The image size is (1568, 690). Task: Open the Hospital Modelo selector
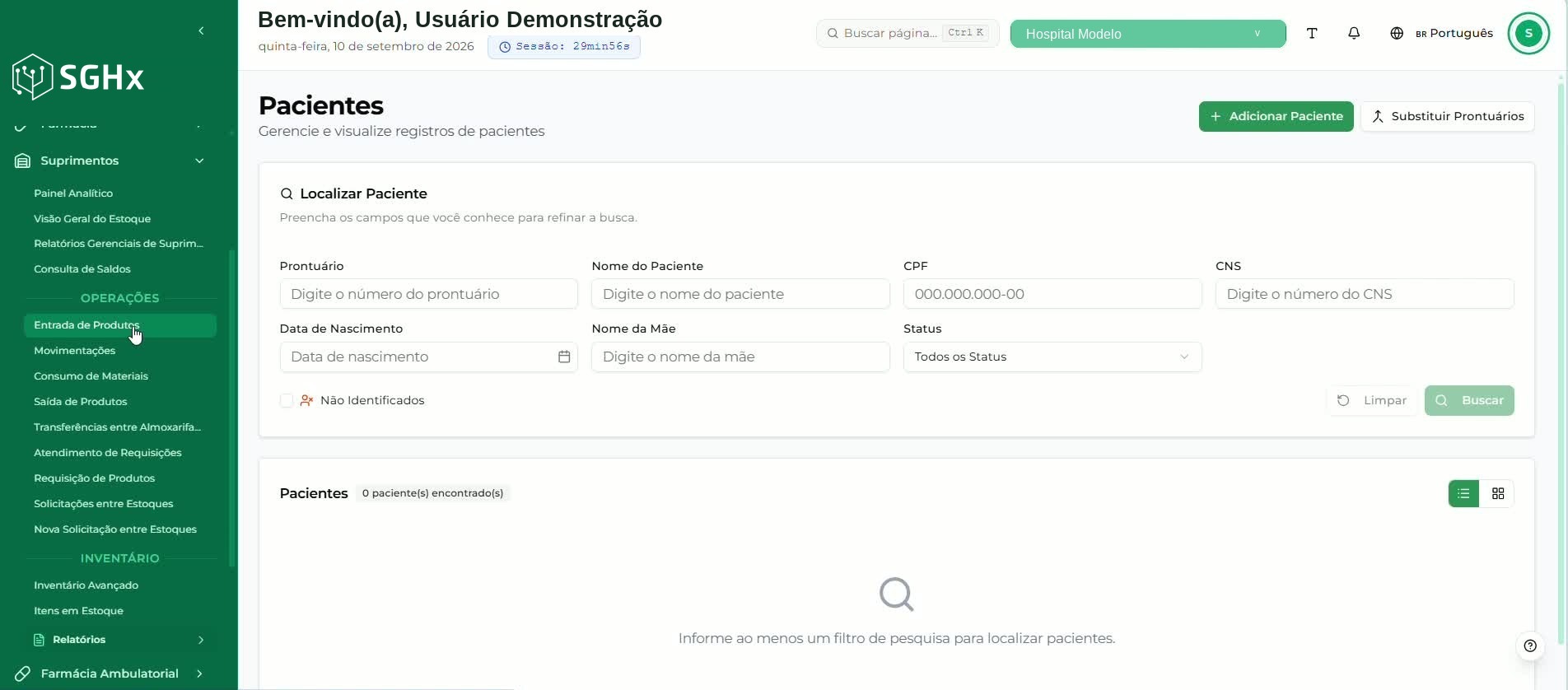pos(1148,34)
